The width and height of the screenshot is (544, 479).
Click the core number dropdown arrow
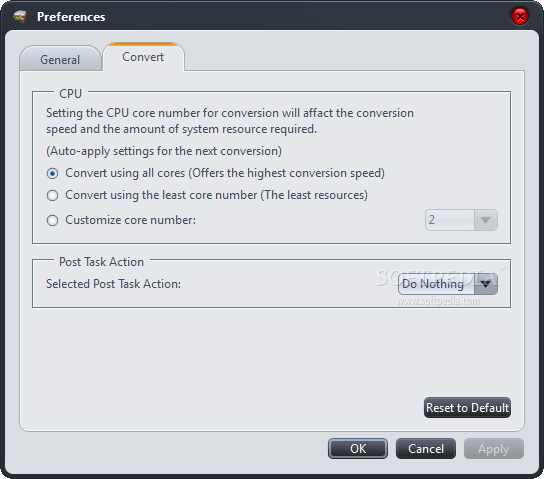coord(485,220)
